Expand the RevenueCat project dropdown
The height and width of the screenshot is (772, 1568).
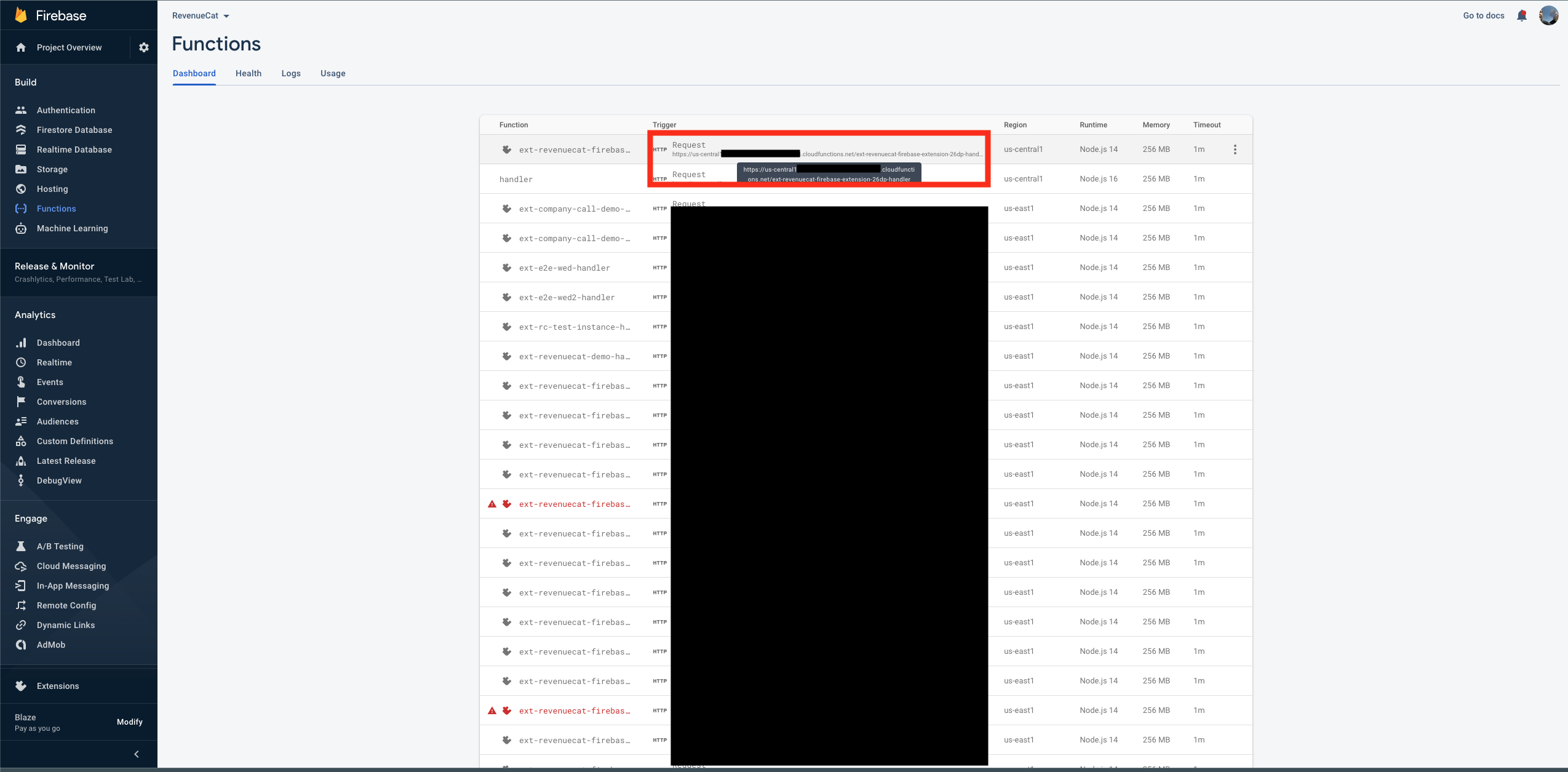point(201,16)
